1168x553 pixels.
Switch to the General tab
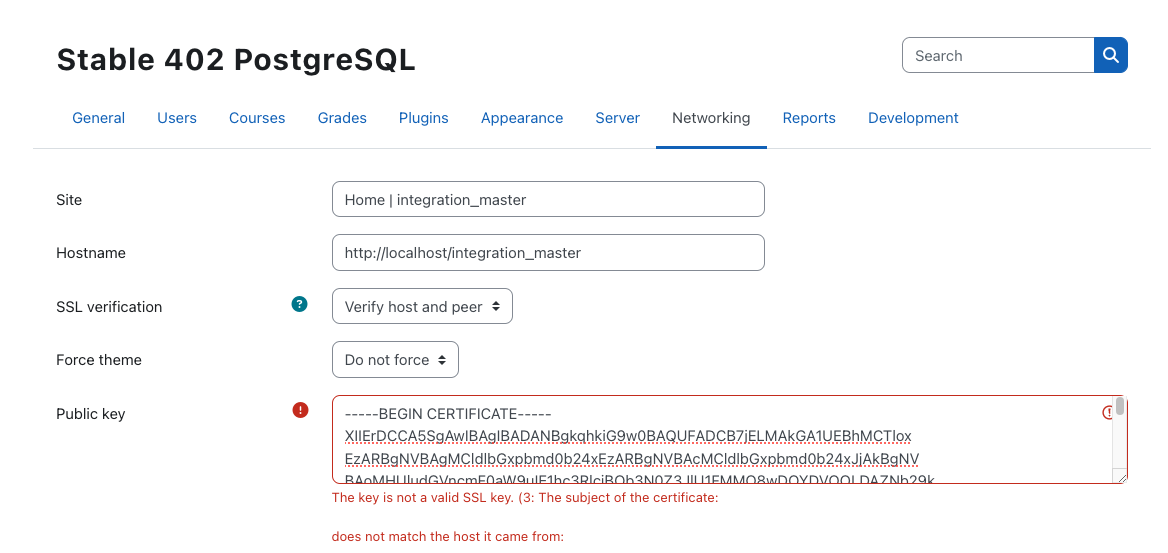98,118
